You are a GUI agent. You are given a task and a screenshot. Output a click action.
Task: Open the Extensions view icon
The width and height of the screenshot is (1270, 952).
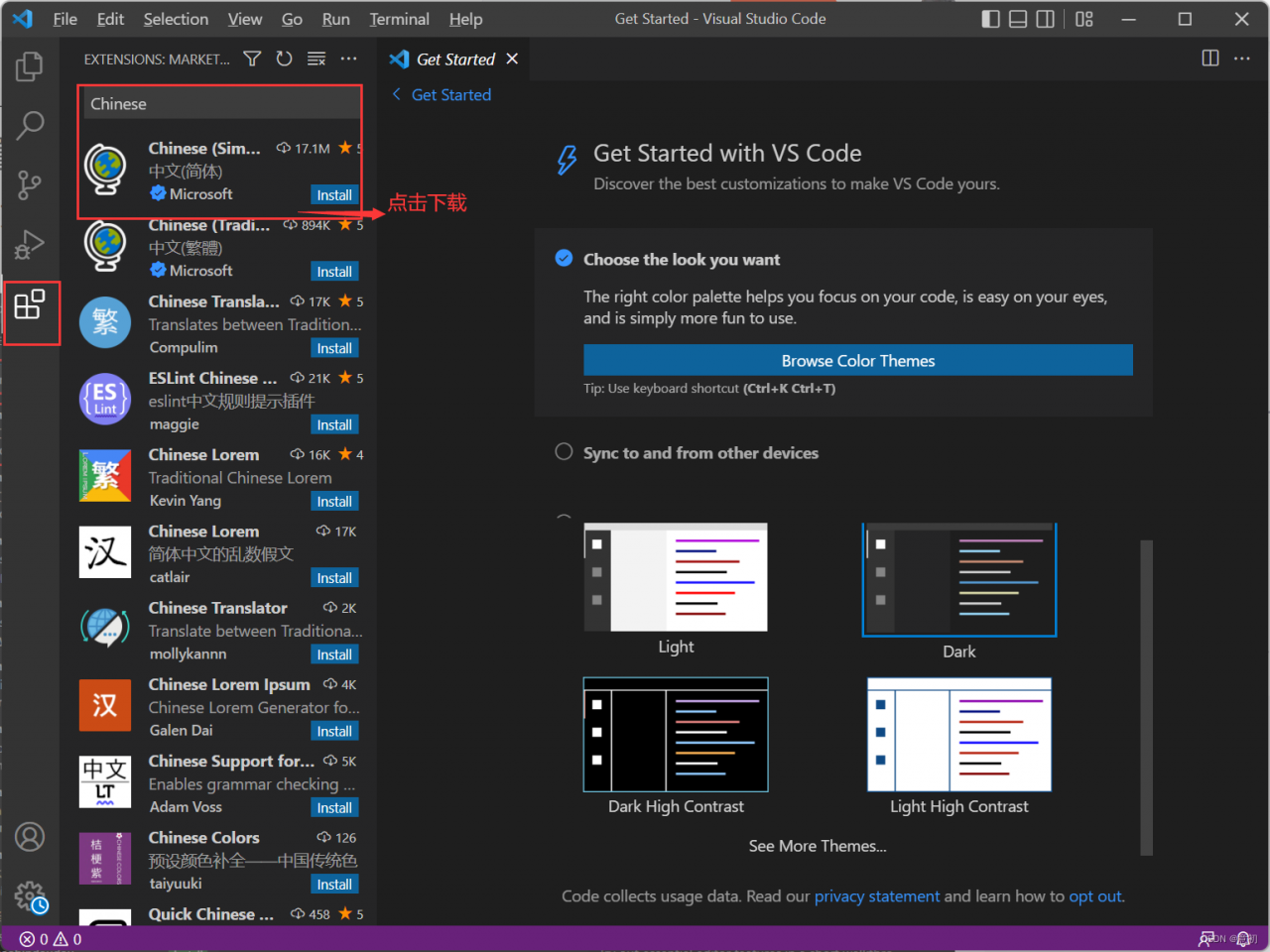point(30,304)
